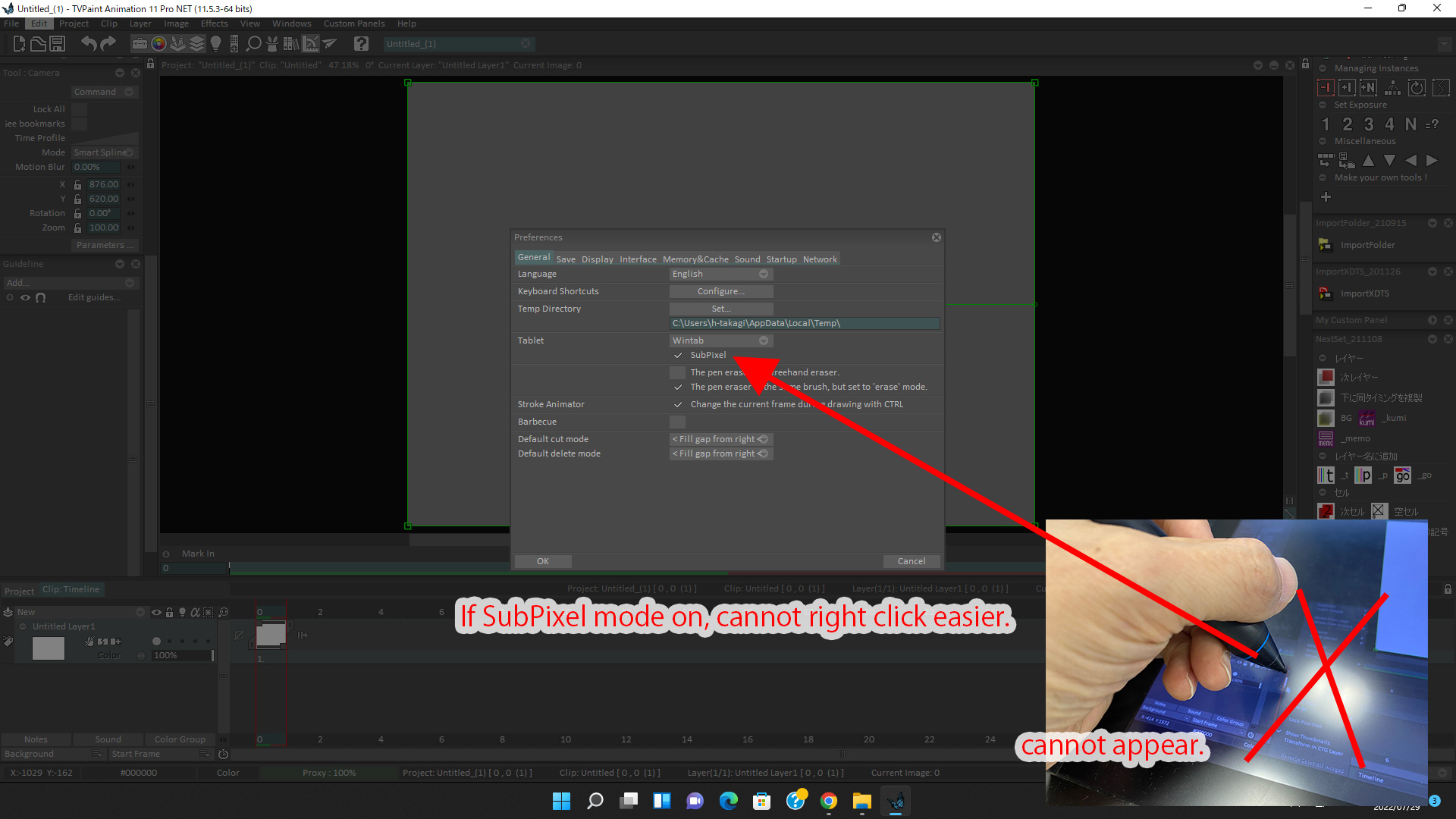Click the stacked layers panel icon
This screenshot has width=1456, height=819.
coord(197,44)
